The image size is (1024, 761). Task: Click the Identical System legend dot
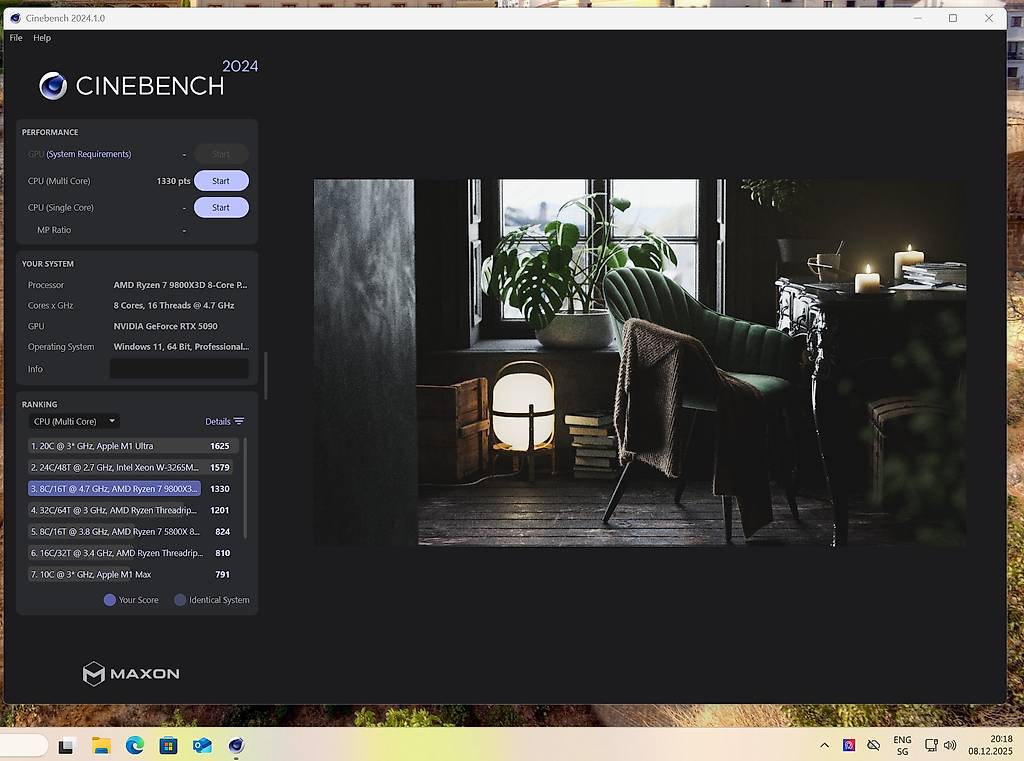[x=180, y=600]
